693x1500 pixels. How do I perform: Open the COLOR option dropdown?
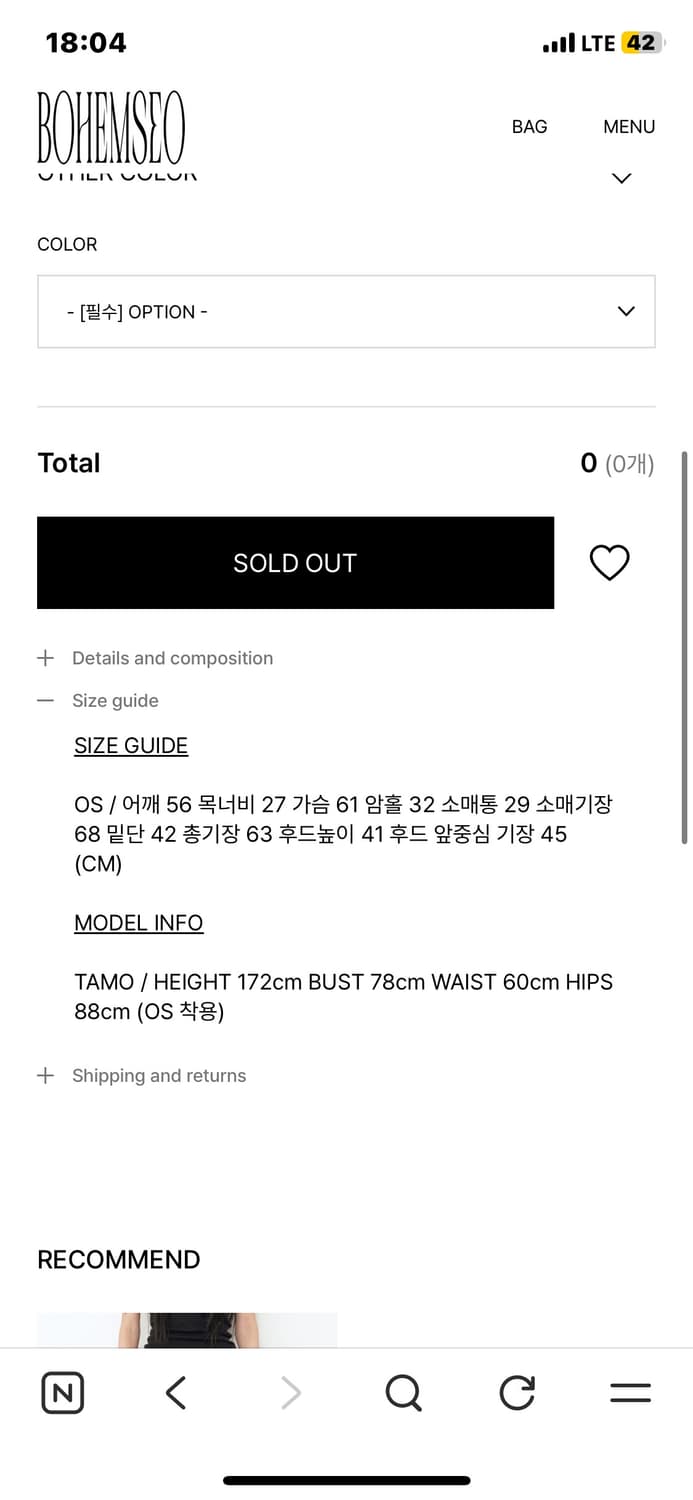click(x=346, y=311)
